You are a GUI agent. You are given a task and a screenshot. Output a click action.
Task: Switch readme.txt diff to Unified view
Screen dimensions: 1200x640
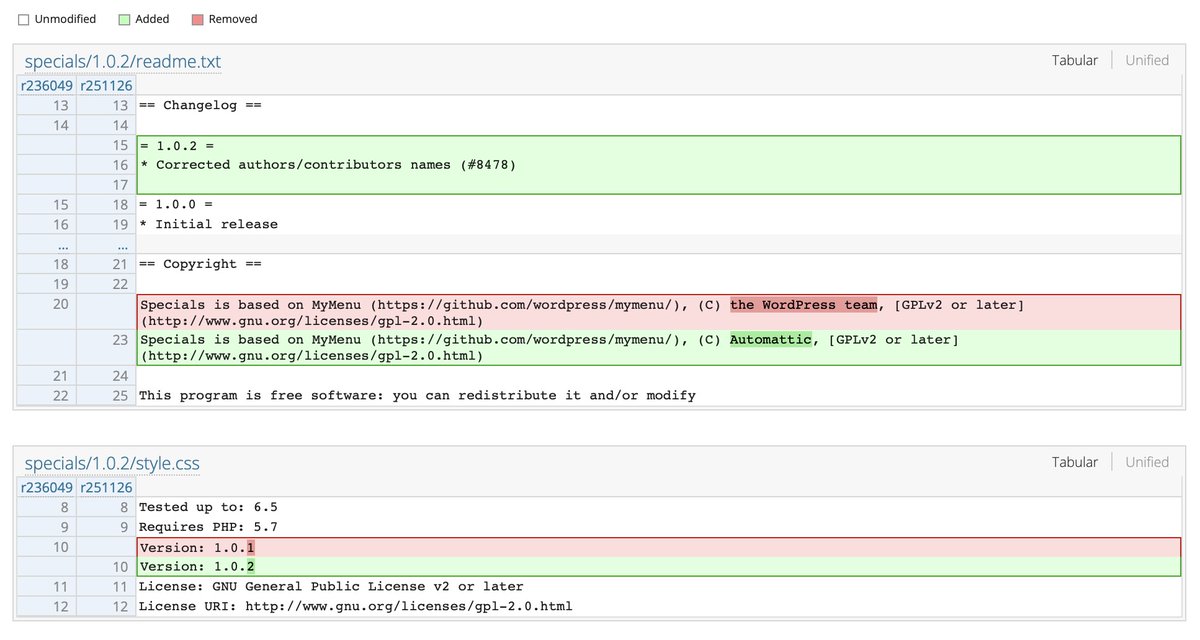coord(1147,60)
